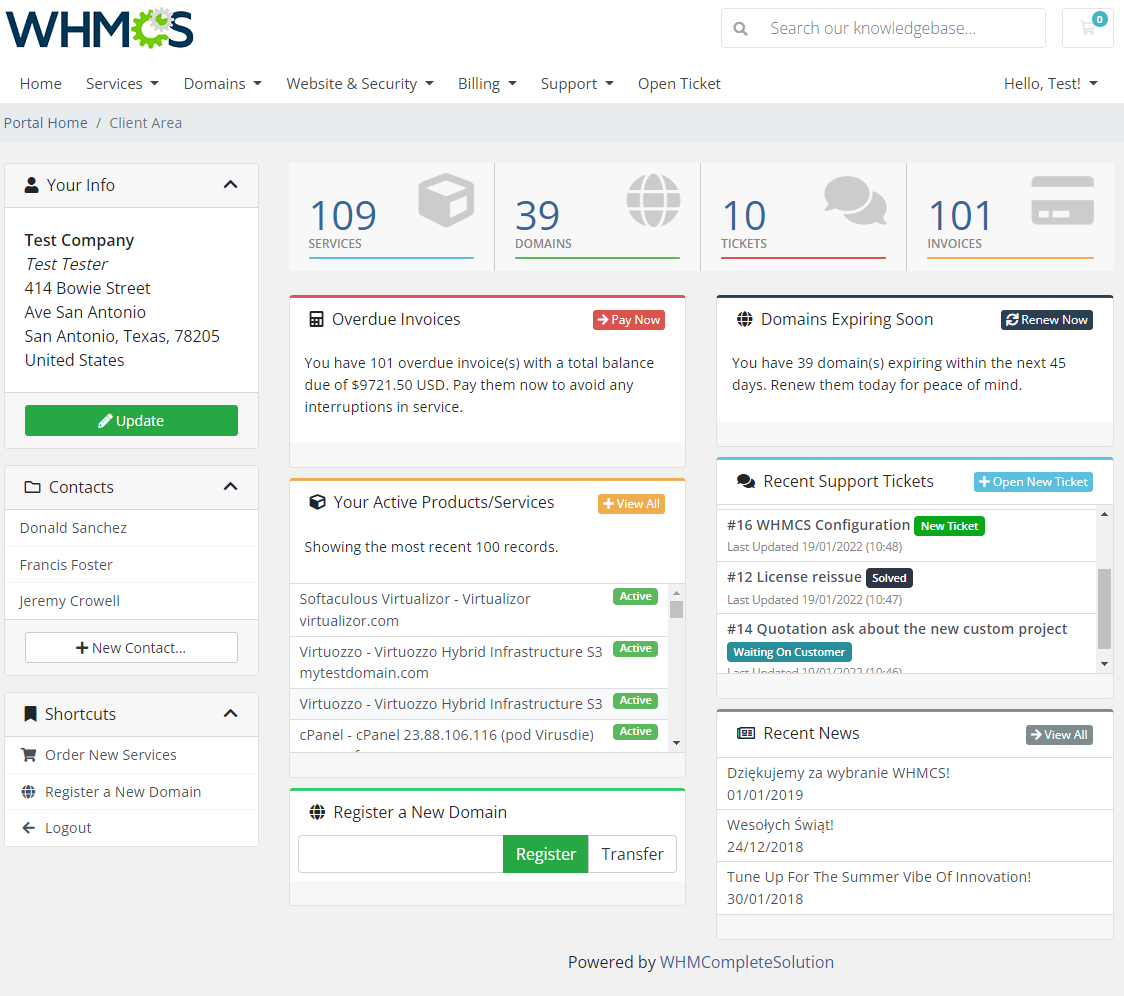This screenshot has height=996, width=1124.
Task: Click the Recent Support Tickets comments icon
Action: (x=746, y=481)
